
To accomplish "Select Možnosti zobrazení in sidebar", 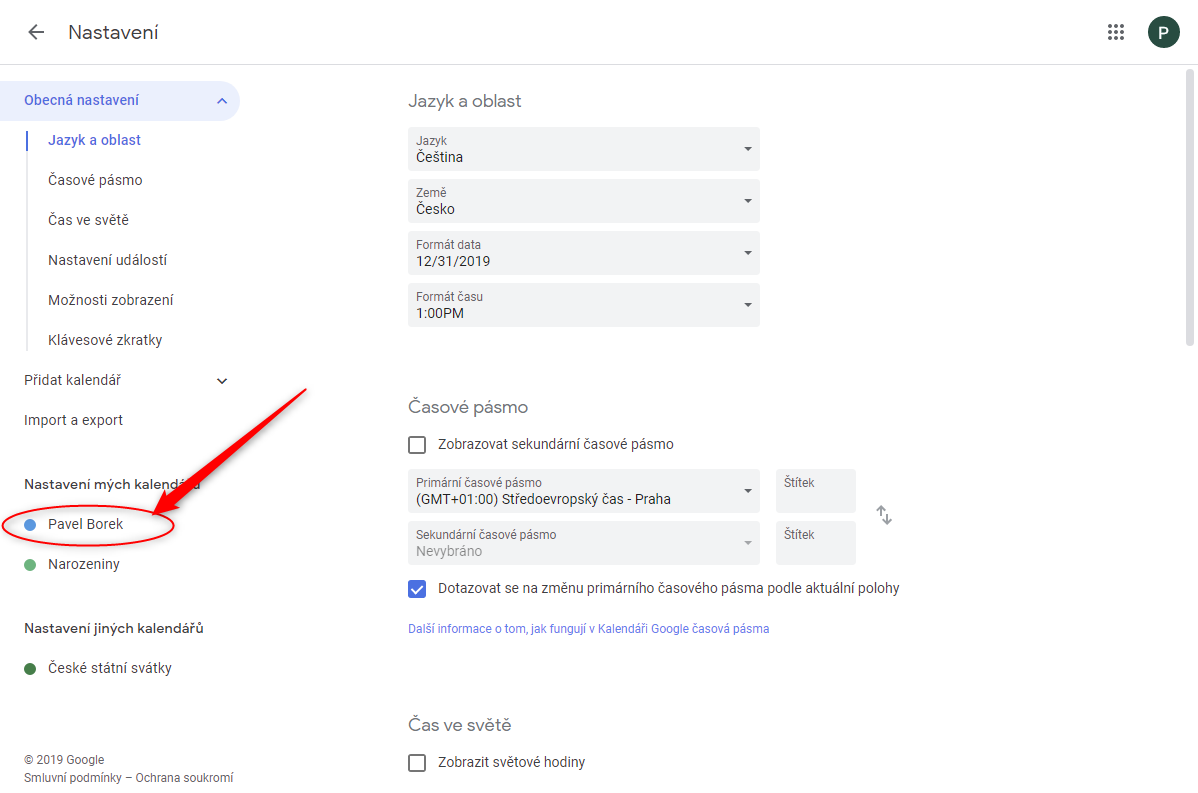I will pos(111,300).
